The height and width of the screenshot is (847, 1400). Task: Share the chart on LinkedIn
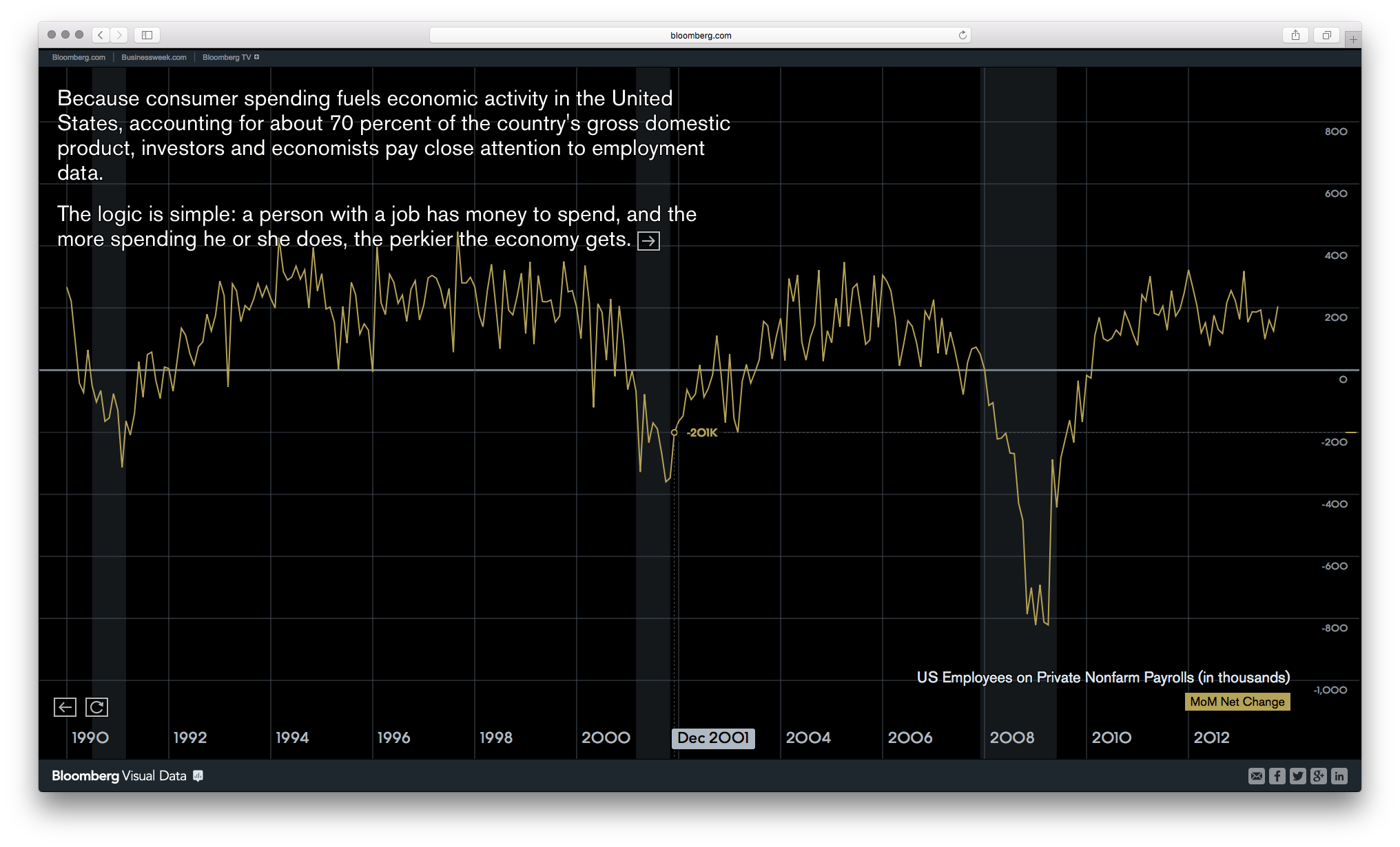pos(1339,776)
